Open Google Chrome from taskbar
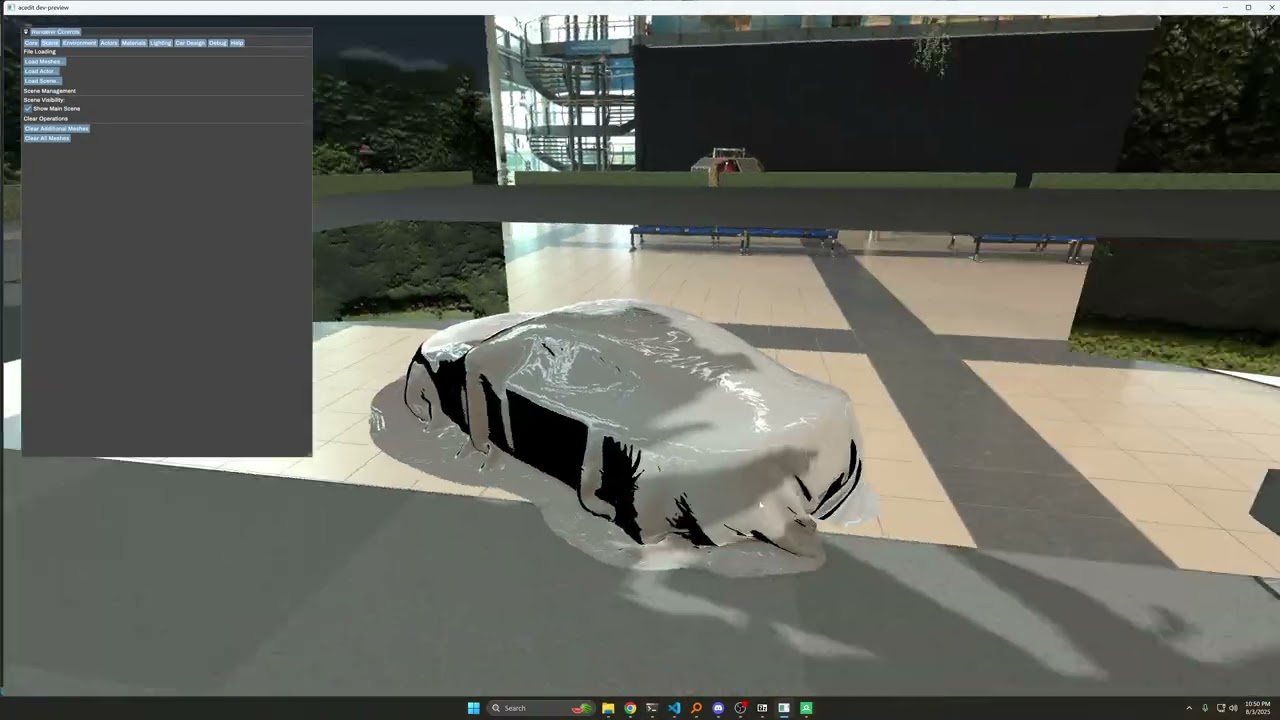 pos(630,708)
